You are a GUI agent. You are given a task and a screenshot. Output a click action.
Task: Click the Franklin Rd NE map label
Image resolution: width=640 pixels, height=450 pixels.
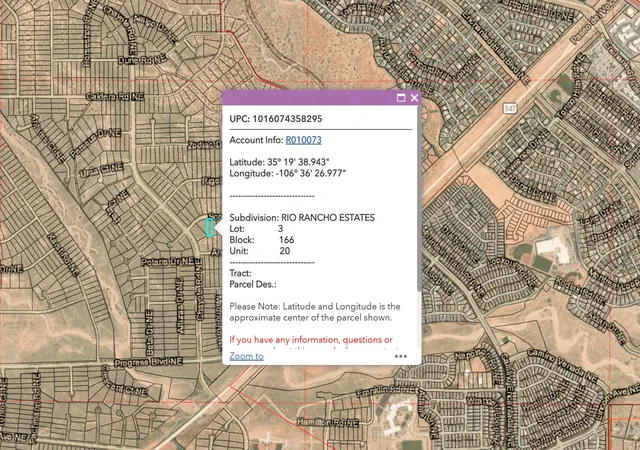(x=387, y=391)
